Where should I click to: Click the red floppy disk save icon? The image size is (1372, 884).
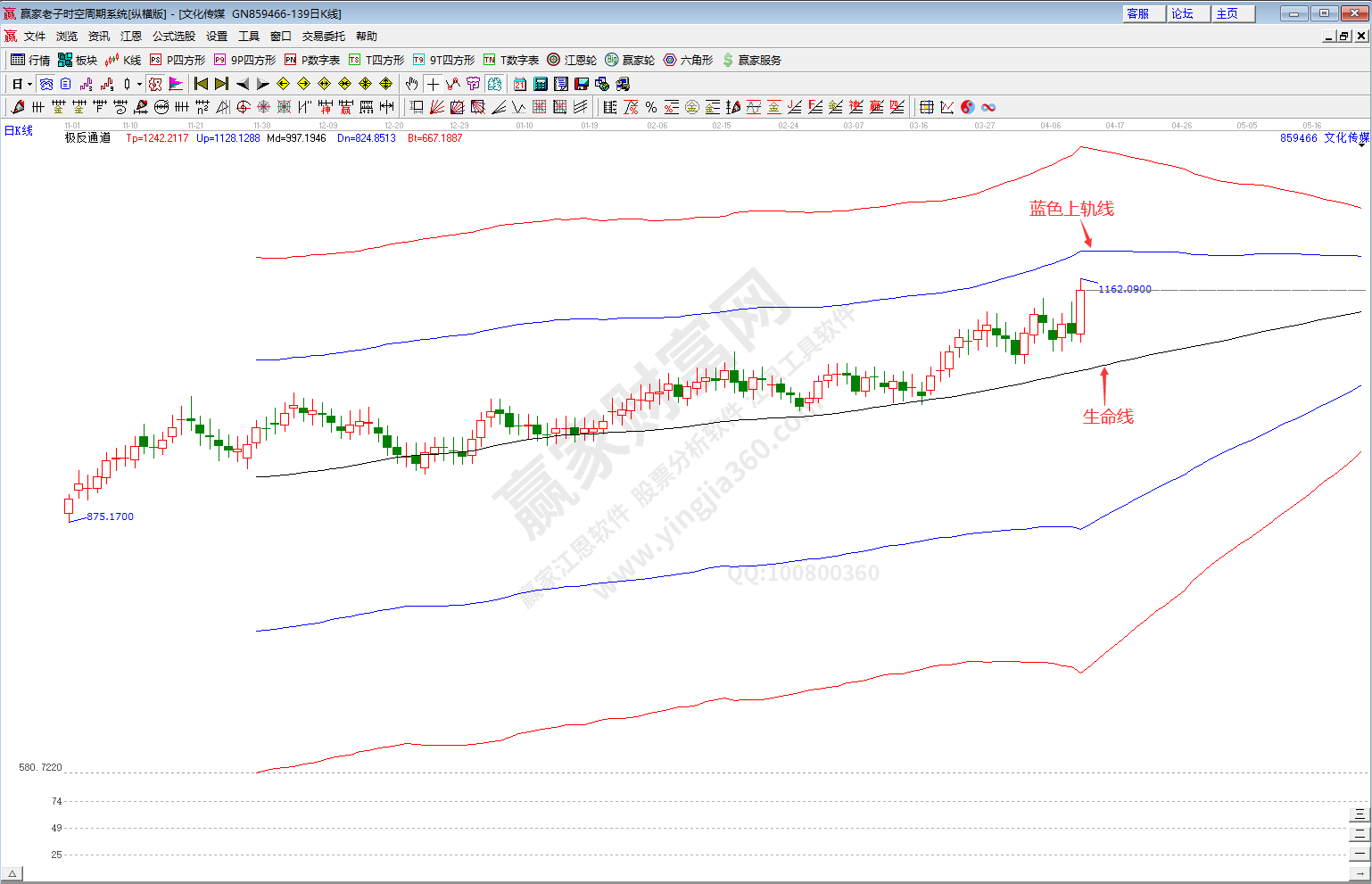582,84
